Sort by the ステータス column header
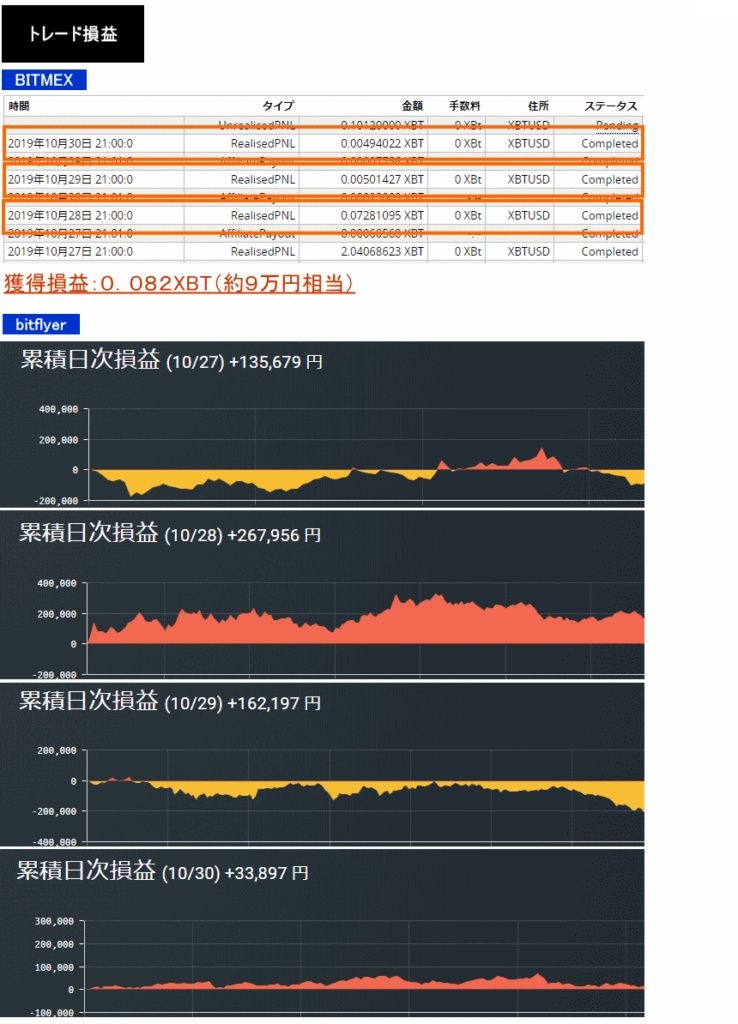738x1024 pixels. [610, 105]
